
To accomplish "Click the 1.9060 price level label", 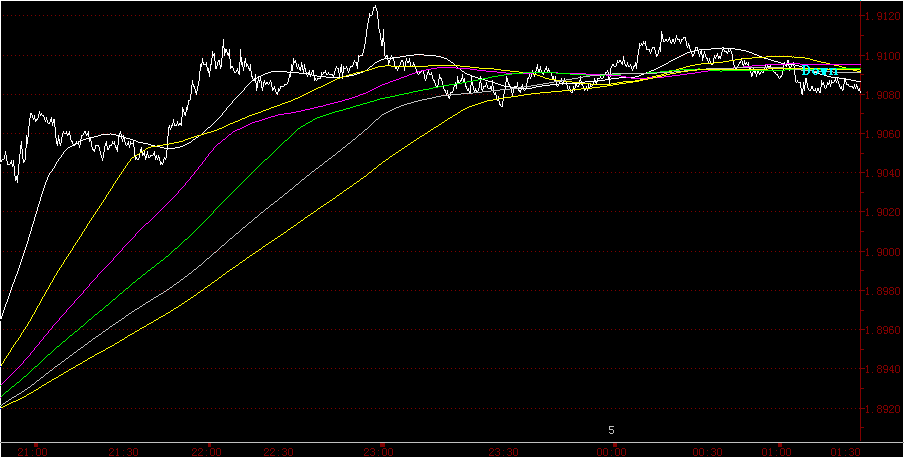I will point(884,134).
